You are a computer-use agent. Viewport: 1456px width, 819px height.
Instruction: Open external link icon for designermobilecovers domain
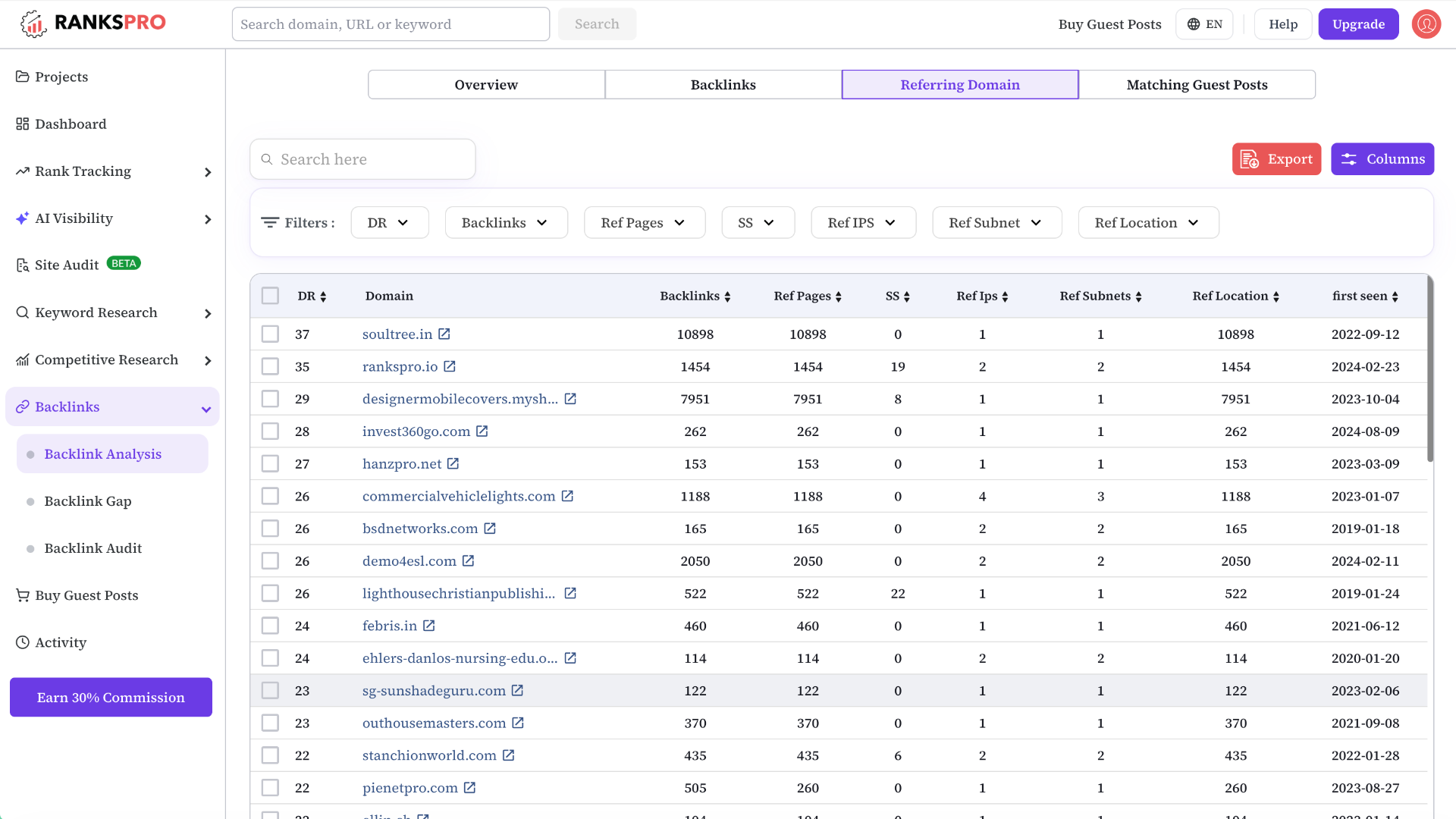pos(570,399)
